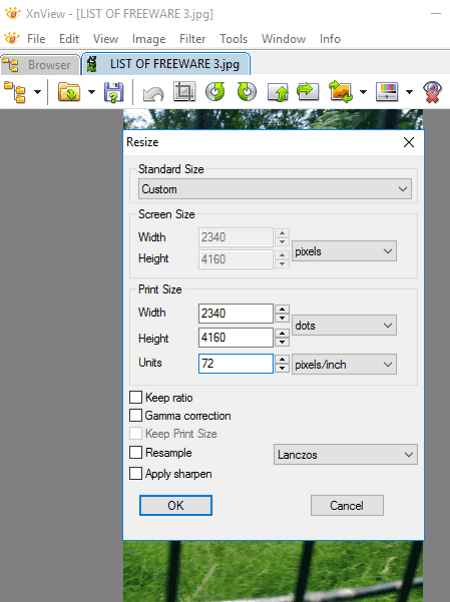This screenshot has width=450, height=602.
Task: Click the Undo arrow icon
Action: click(x=153, y=93)
